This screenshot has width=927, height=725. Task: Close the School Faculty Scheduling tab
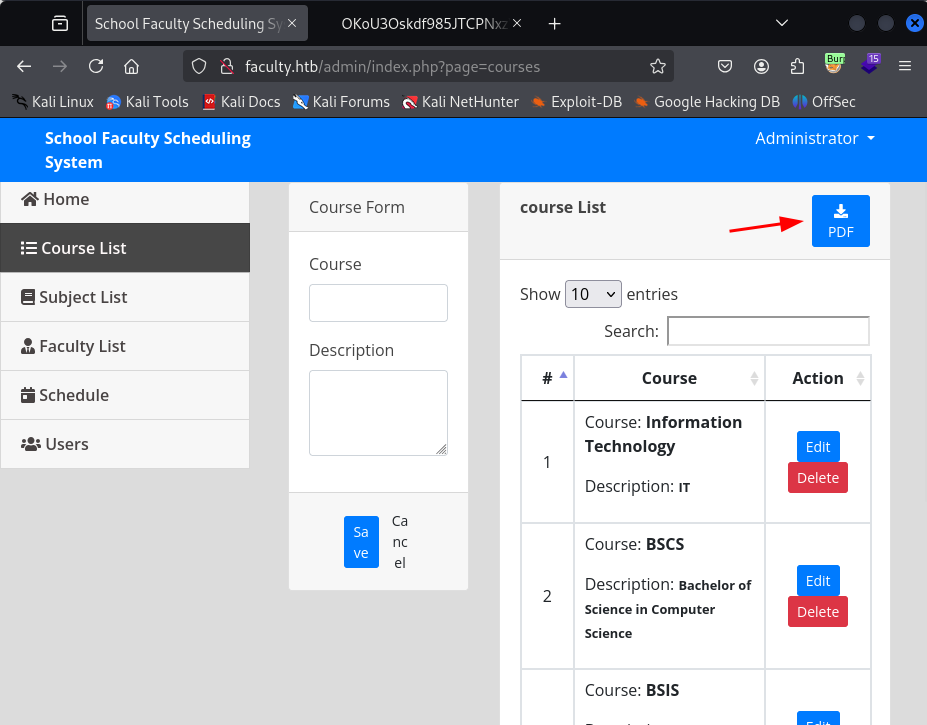tap(292, 24)
